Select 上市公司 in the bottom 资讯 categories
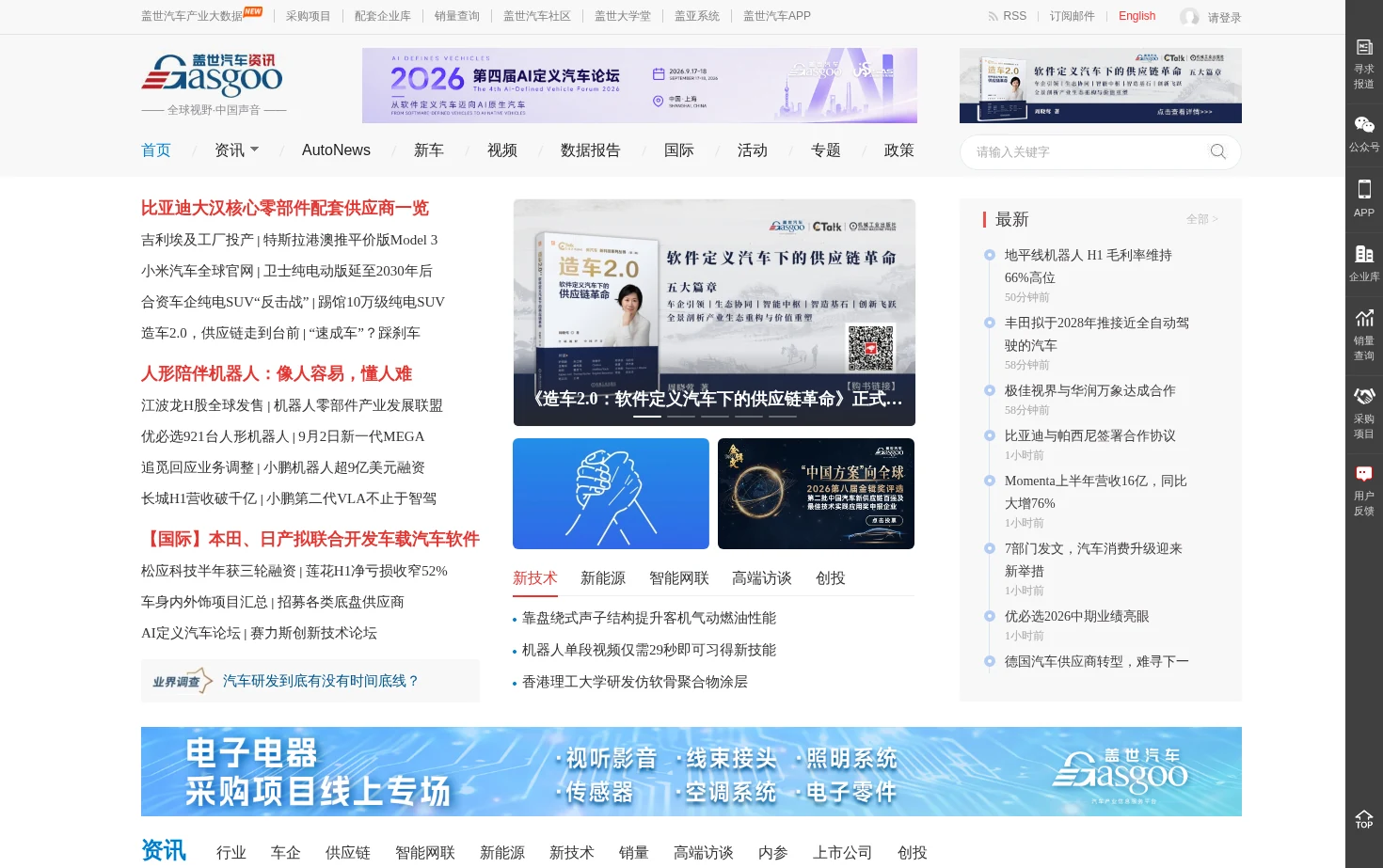 point(843,853)
